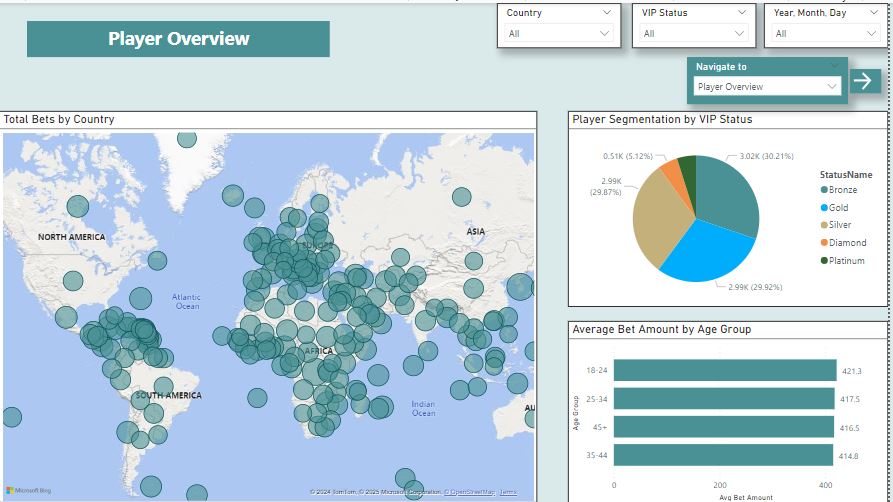Select the 25-34 age group bar
Image resolution: width=893 pixels, height=502 pixels.
[x=724, y=399]
